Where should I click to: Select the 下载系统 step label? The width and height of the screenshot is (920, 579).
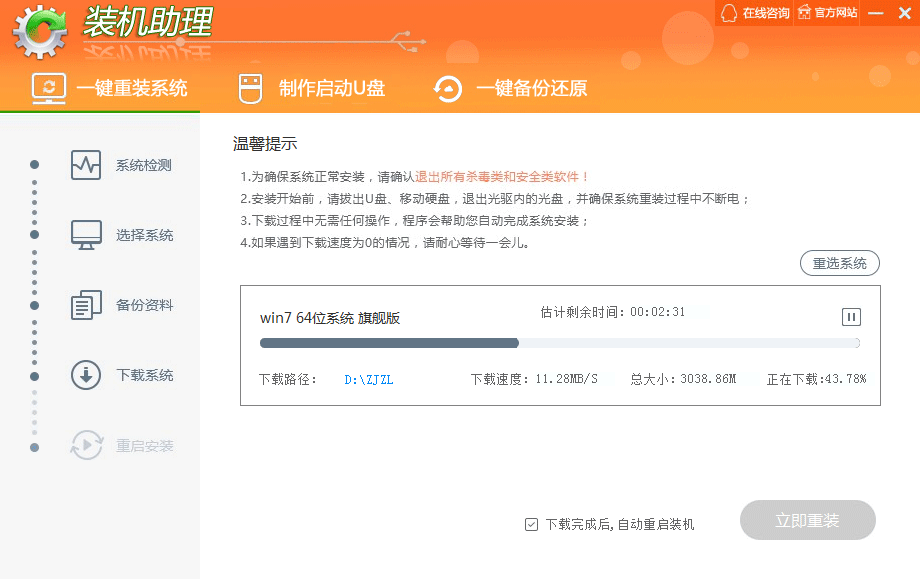click(x=144, y=375)
